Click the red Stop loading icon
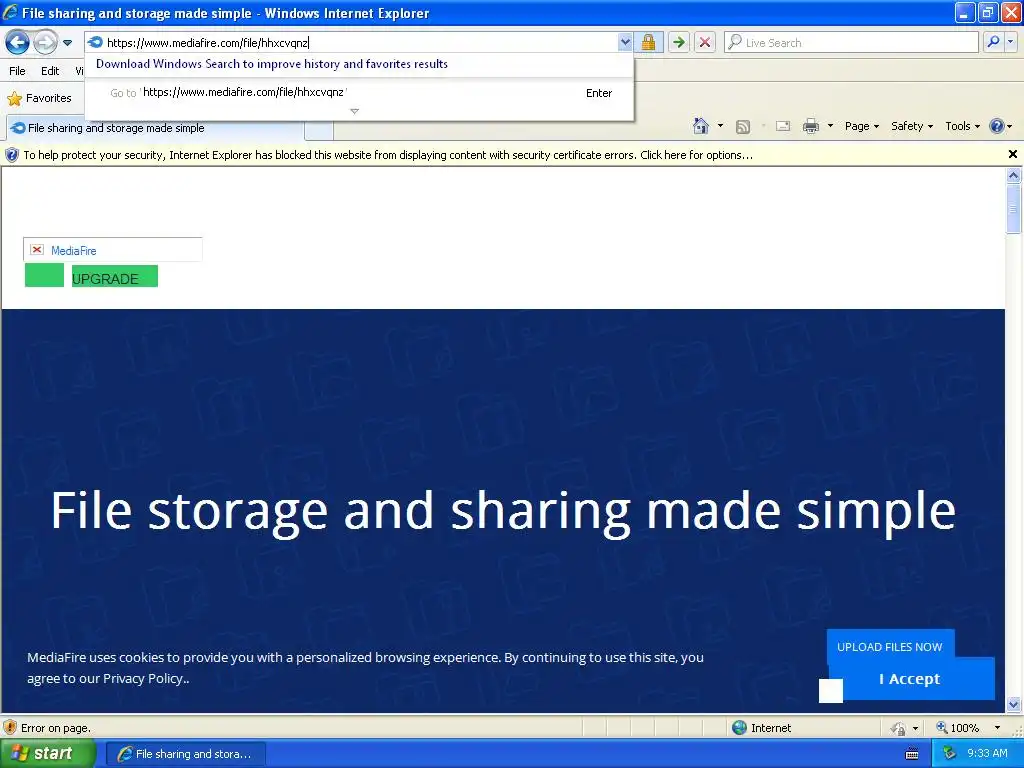This screenshot has width=1024, height=768. coord(705,42)
